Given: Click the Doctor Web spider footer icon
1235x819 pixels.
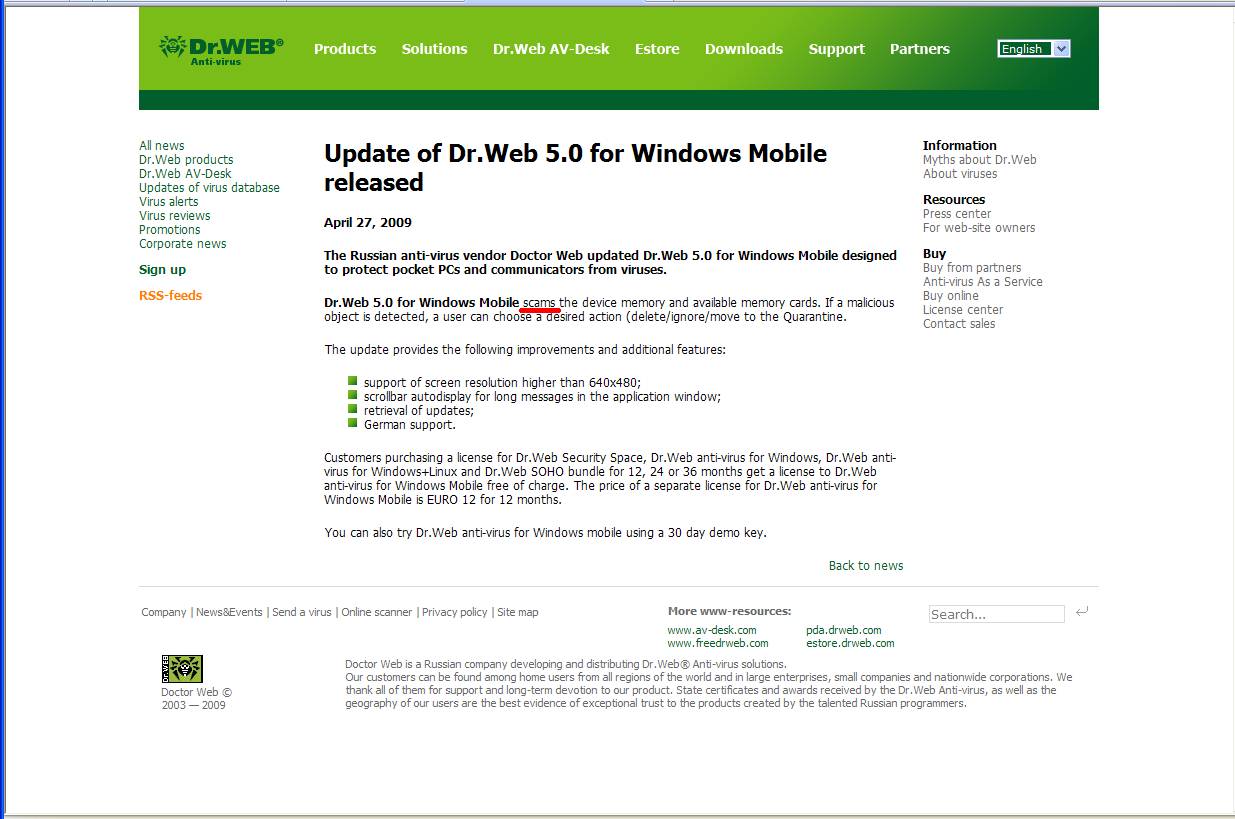Looking at the screenshot, I should 182,669.
